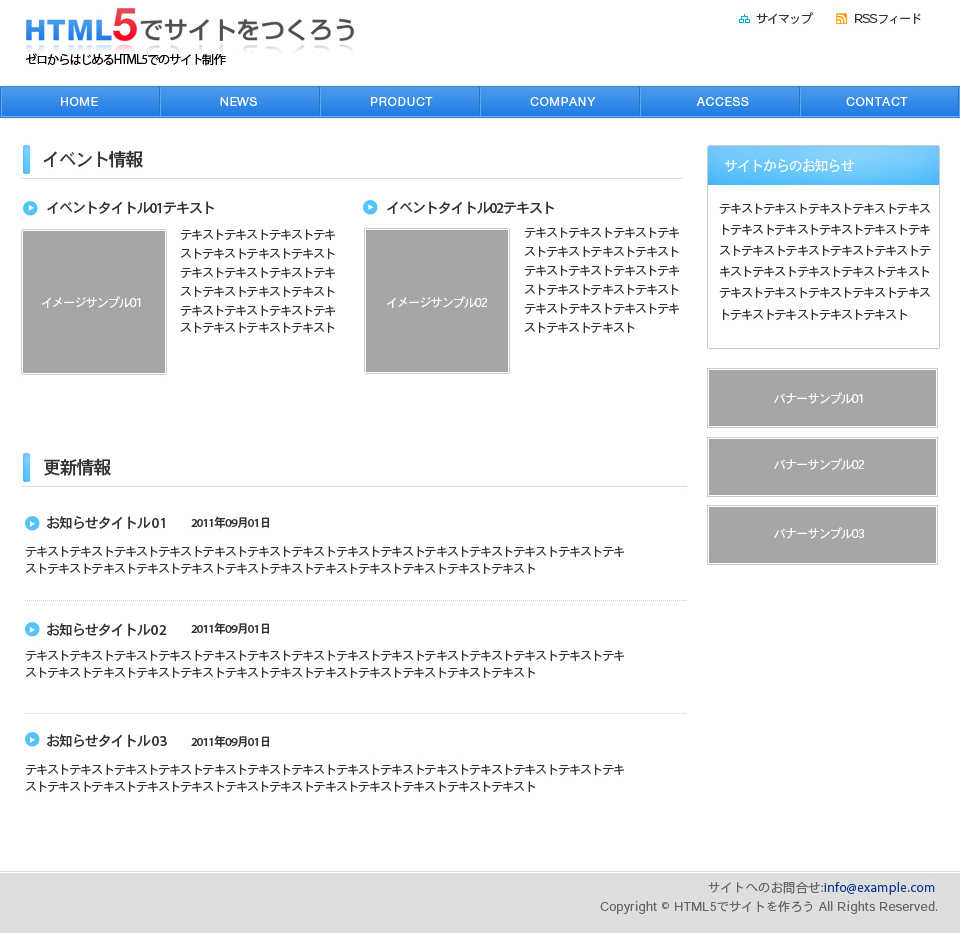Open the PRODUCT navigation item
Viewport: 960px width, 933px height.
pos(401,102)
